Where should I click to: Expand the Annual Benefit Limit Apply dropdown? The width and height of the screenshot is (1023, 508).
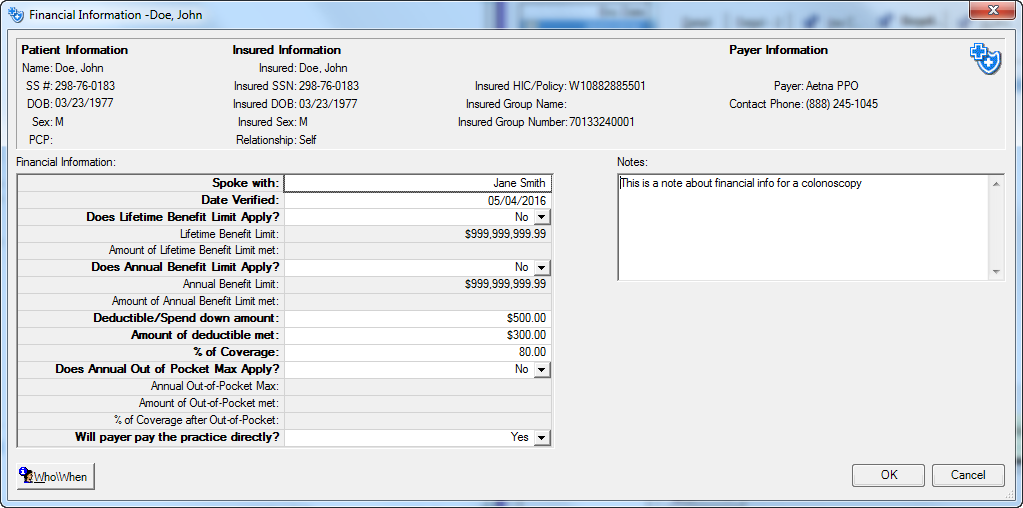point(541,268)
